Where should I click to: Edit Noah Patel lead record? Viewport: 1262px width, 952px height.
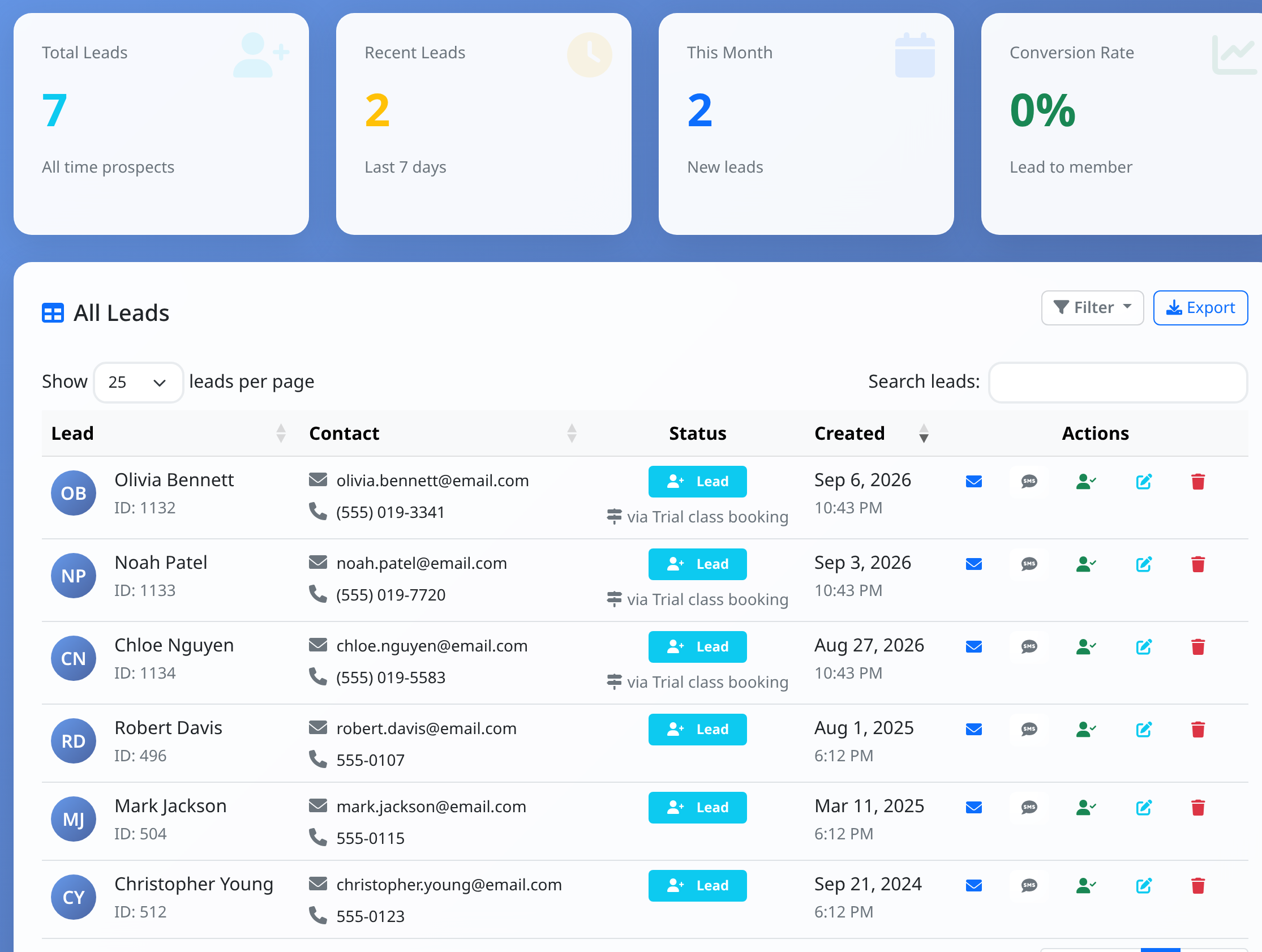click(1144, 564)
